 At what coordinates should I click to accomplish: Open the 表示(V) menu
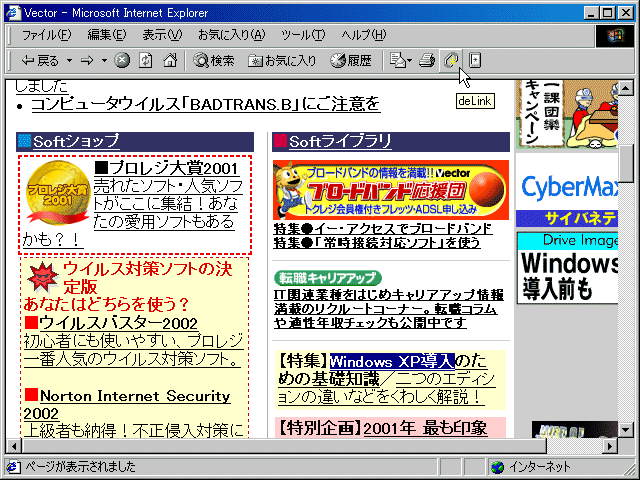point(162,35)
